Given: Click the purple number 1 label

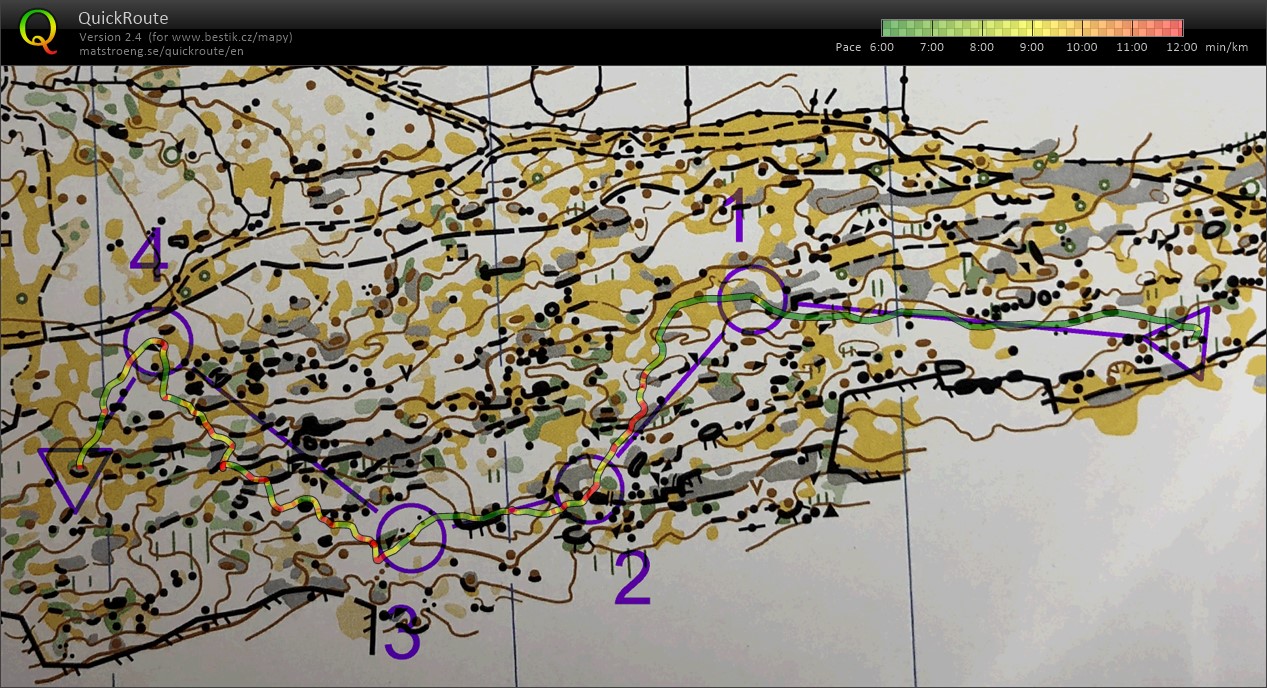Looking at the screenshot, I should [738, 220].
